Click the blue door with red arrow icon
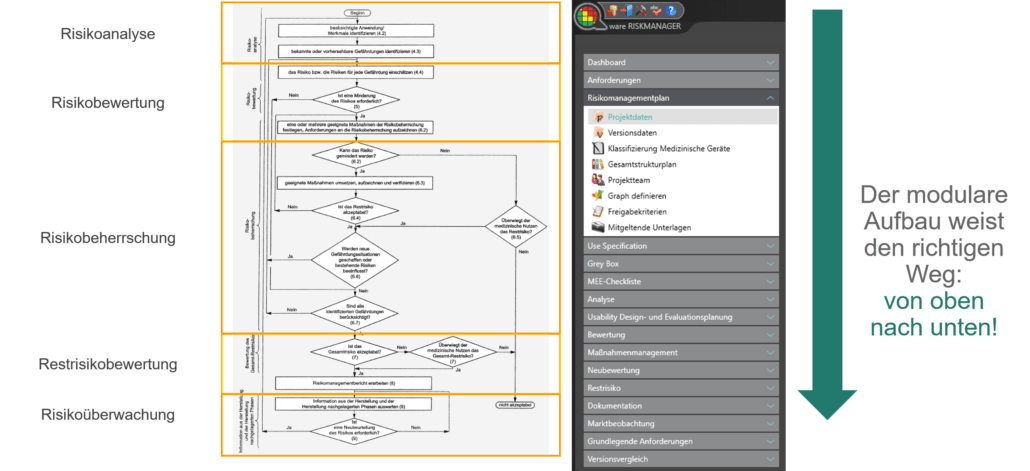Image resolution: width=1030 pixels, height=471 pixels. (x=627, y=11)
